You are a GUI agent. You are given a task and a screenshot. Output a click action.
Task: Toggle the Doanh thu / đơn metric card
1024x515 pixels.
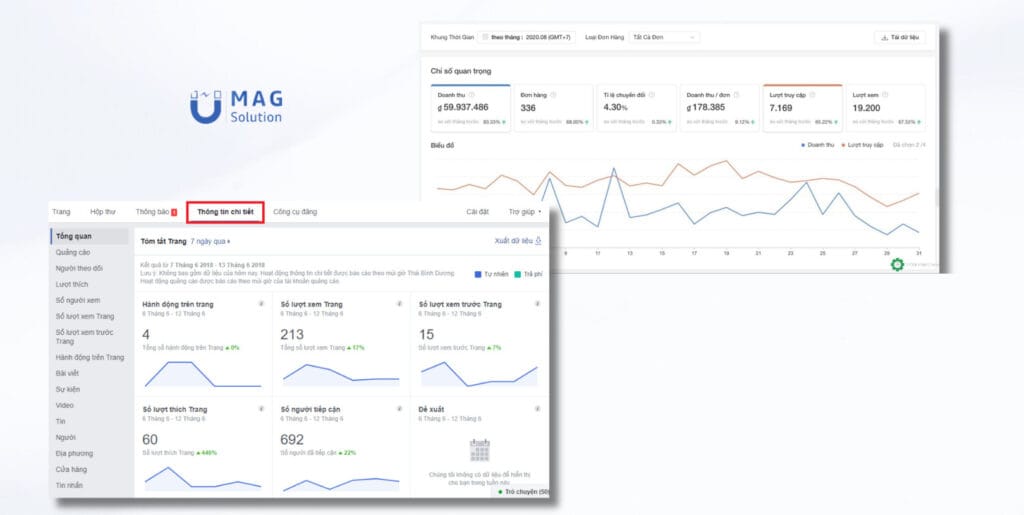[x=719, y=107]
